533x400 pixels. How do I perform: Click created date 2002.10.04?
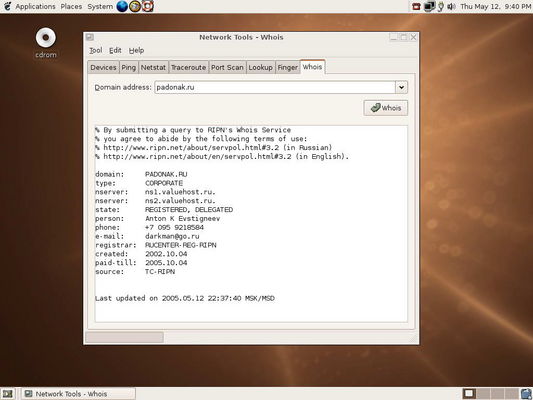(x=166, y=254)
